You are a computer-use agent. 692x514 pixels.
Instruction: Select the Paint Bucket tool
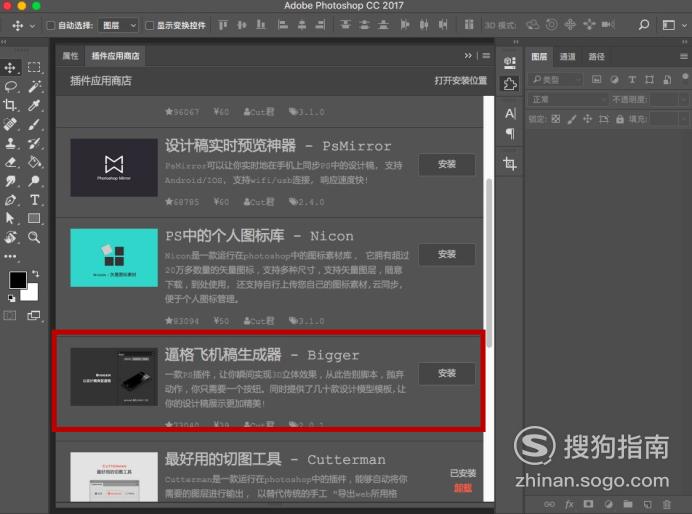(x=34, y=162)
